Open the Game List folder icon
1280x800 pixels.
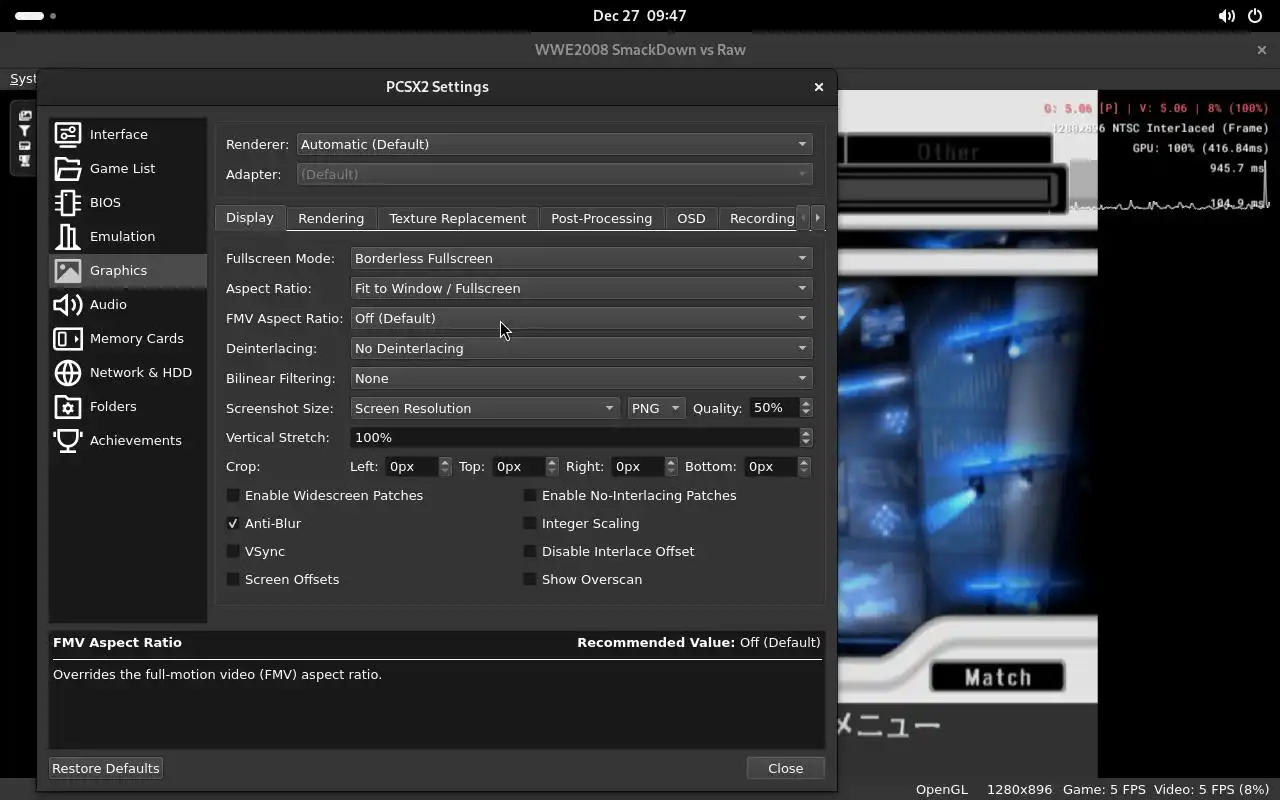tap(68, 168)
